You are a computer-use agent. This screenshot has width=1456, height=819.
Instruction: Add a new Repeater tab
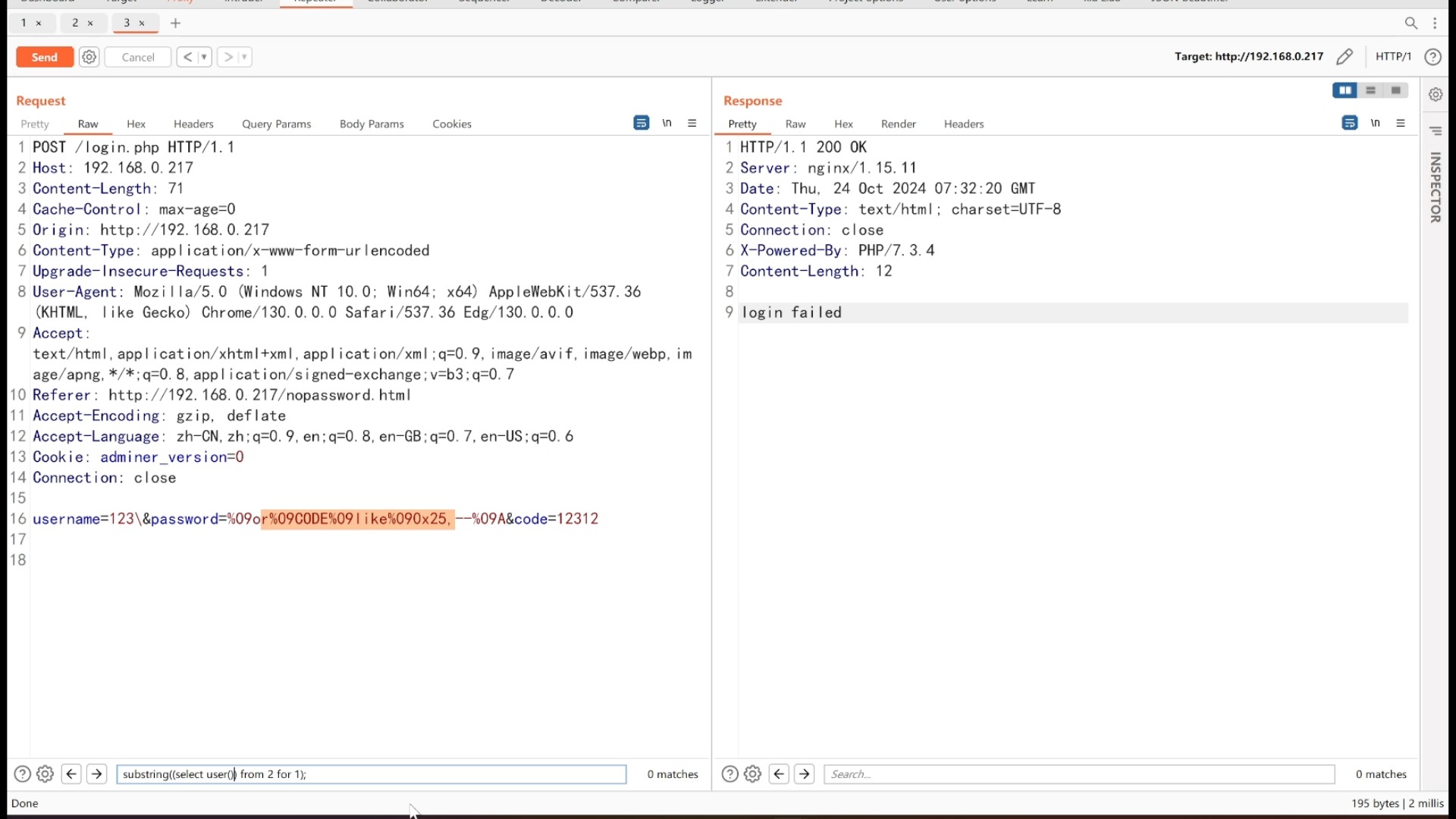175,24
